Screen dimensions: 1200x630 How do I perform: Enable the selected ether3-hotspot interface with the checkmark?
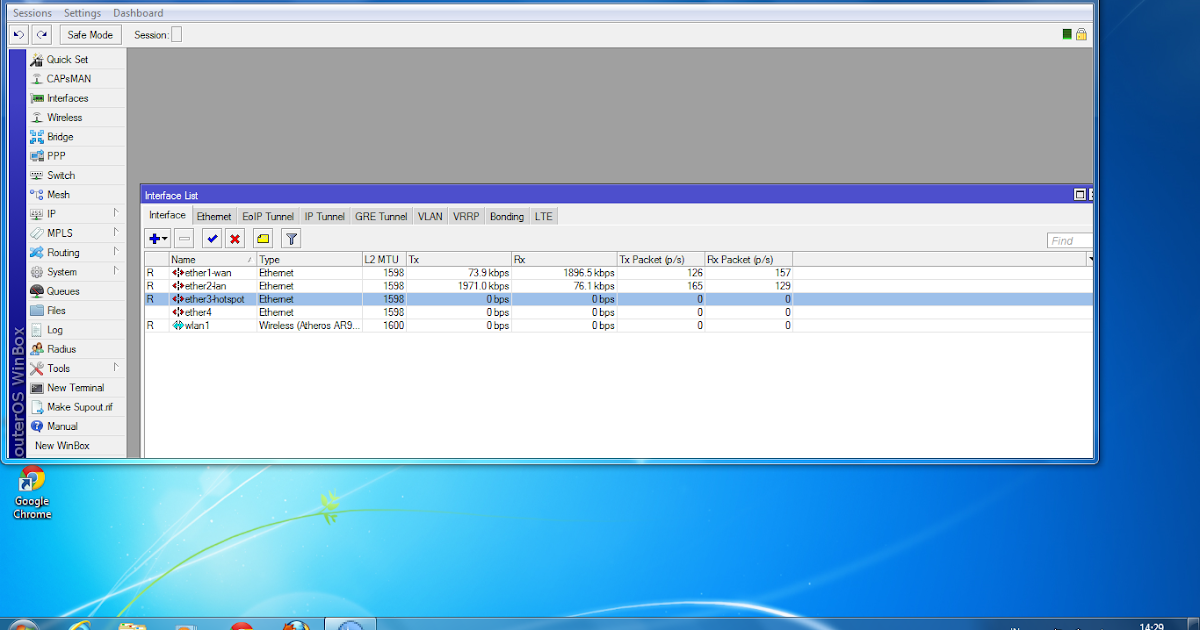(212, 238)
